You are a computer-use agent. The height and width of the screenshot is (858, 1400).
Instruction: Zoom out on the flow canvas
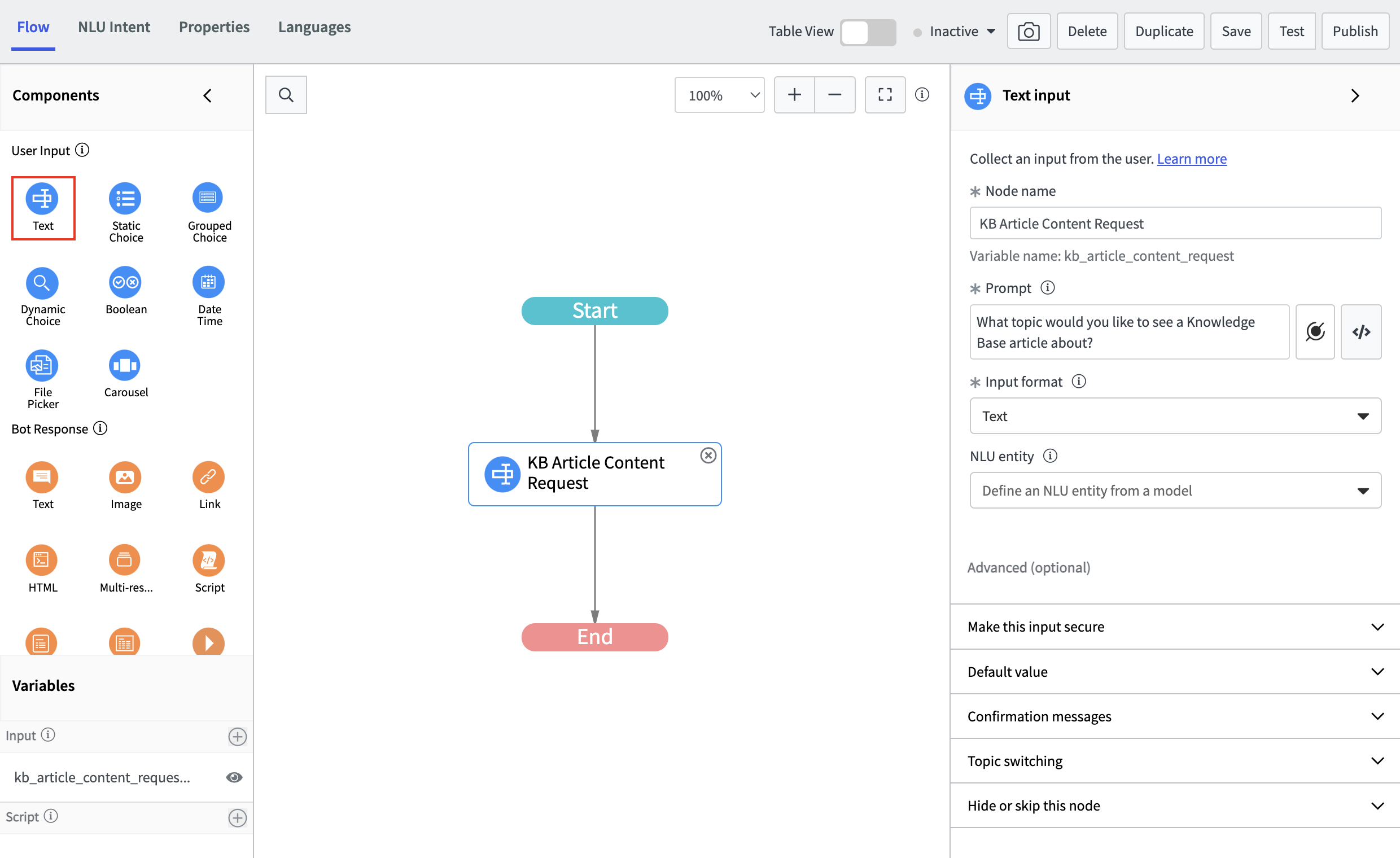point(835,95)
